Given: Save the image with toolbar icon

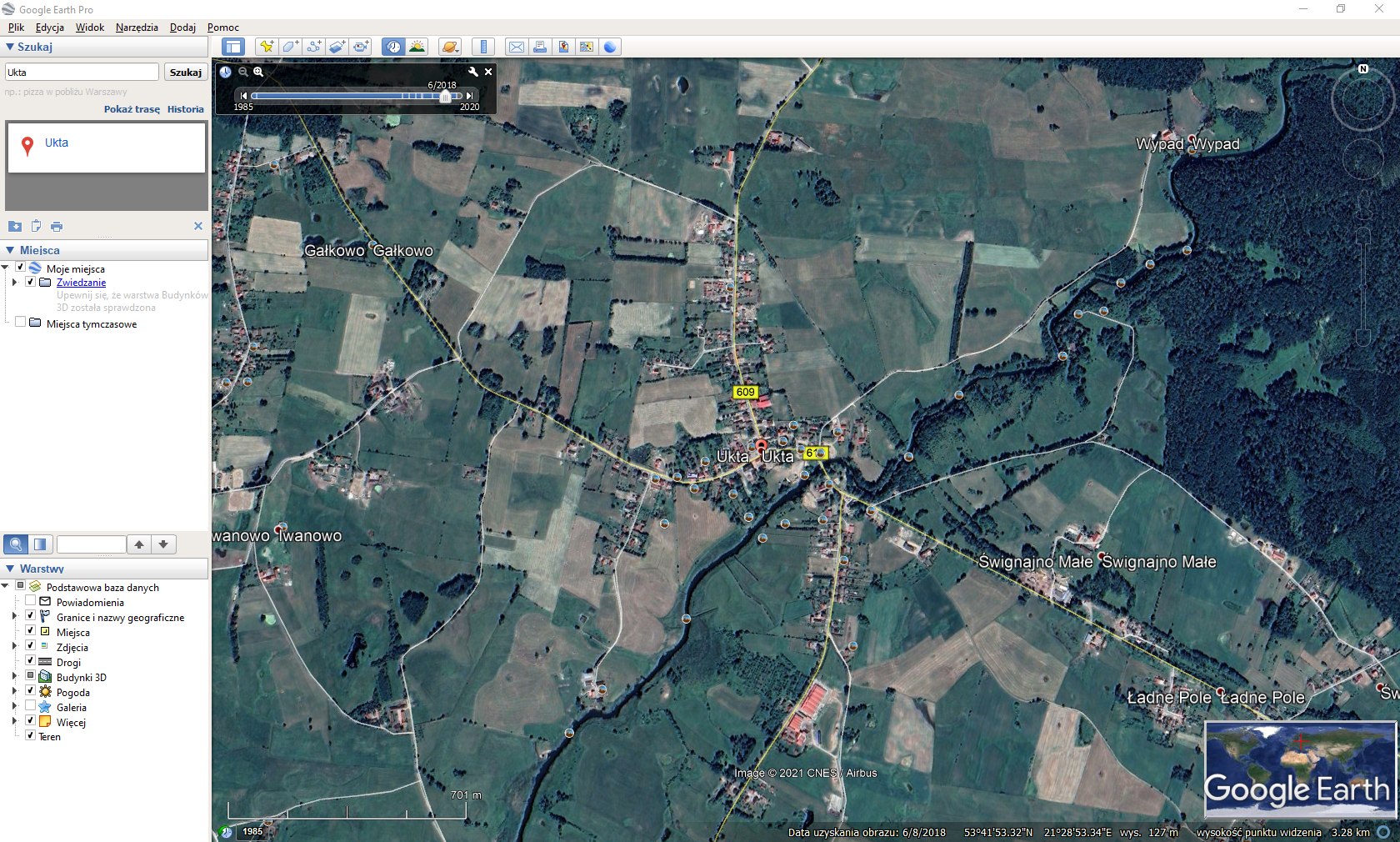Looking at the screenshot, I should (x=563, y=47).
